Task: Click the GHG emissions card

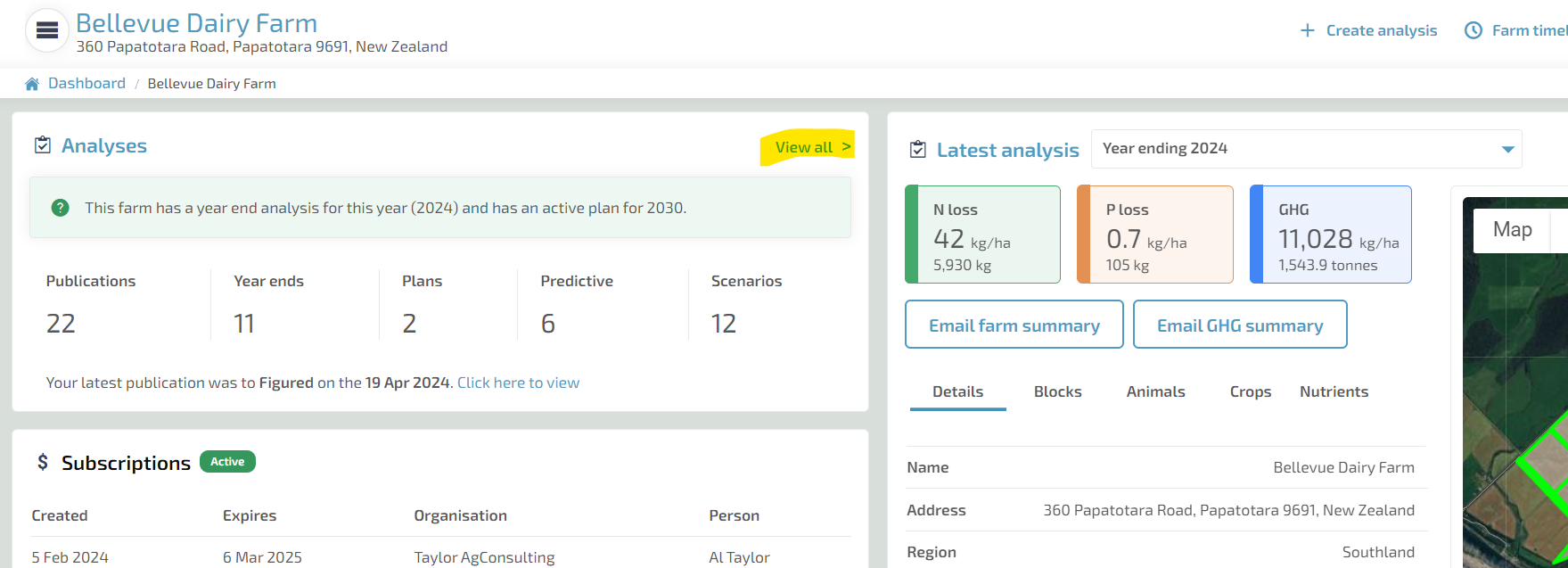Action: [1331, 235]
